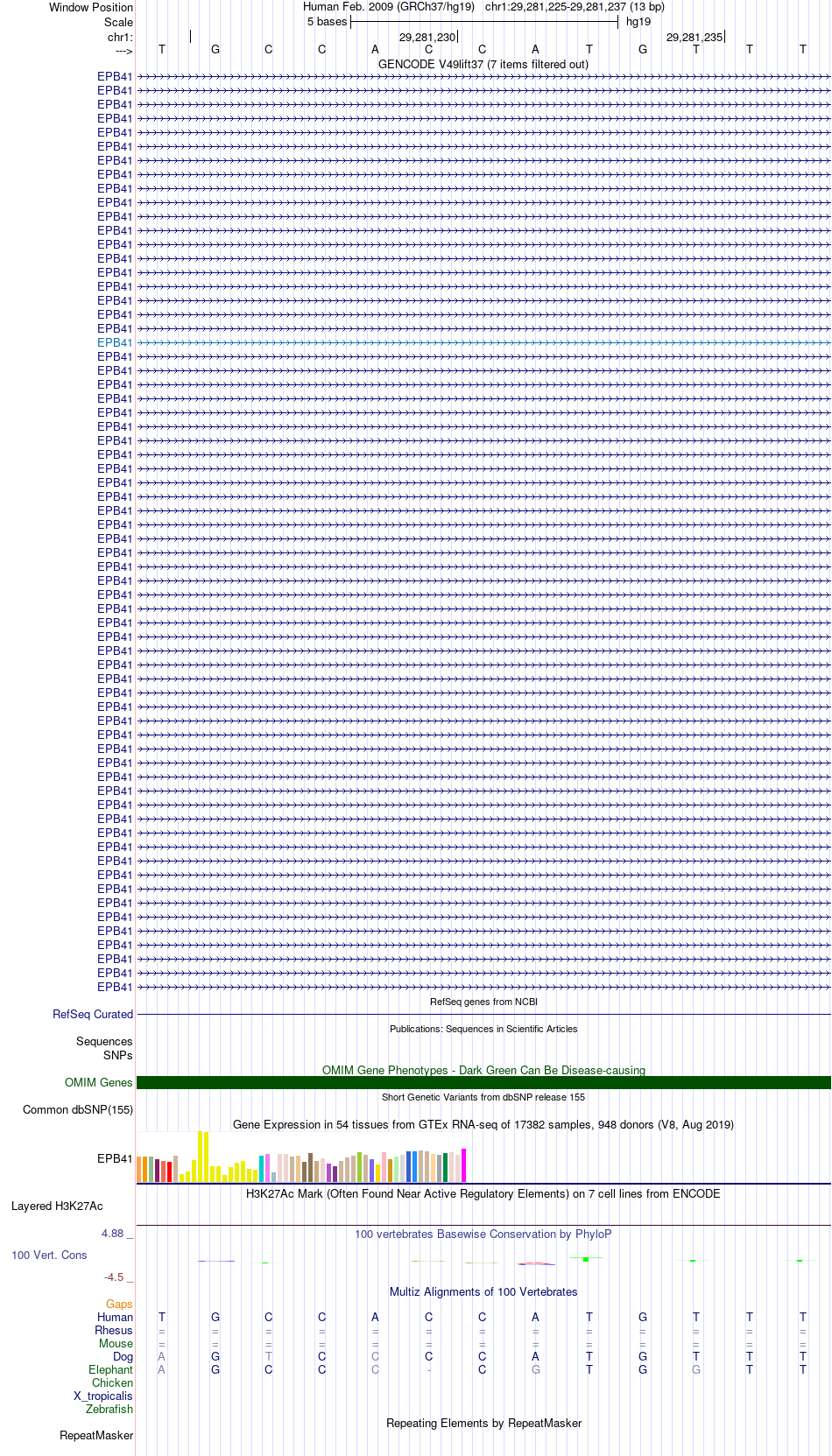Click the 29,281,230 position marker

pyautogui.click(x=427, y=38)
